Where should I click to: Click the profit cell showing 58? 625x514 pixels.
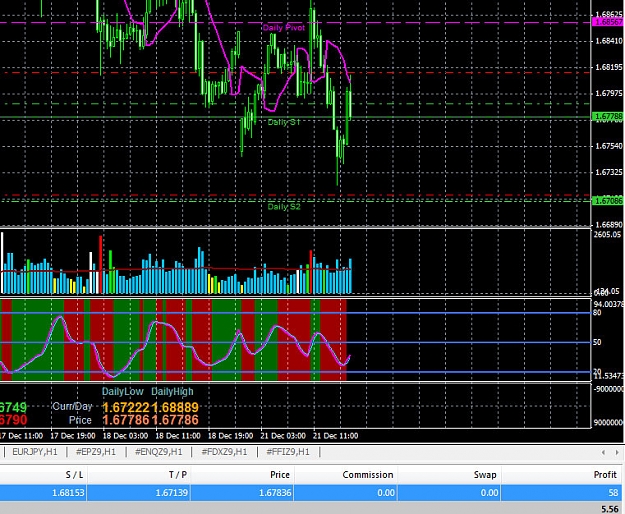pos(613,493)
